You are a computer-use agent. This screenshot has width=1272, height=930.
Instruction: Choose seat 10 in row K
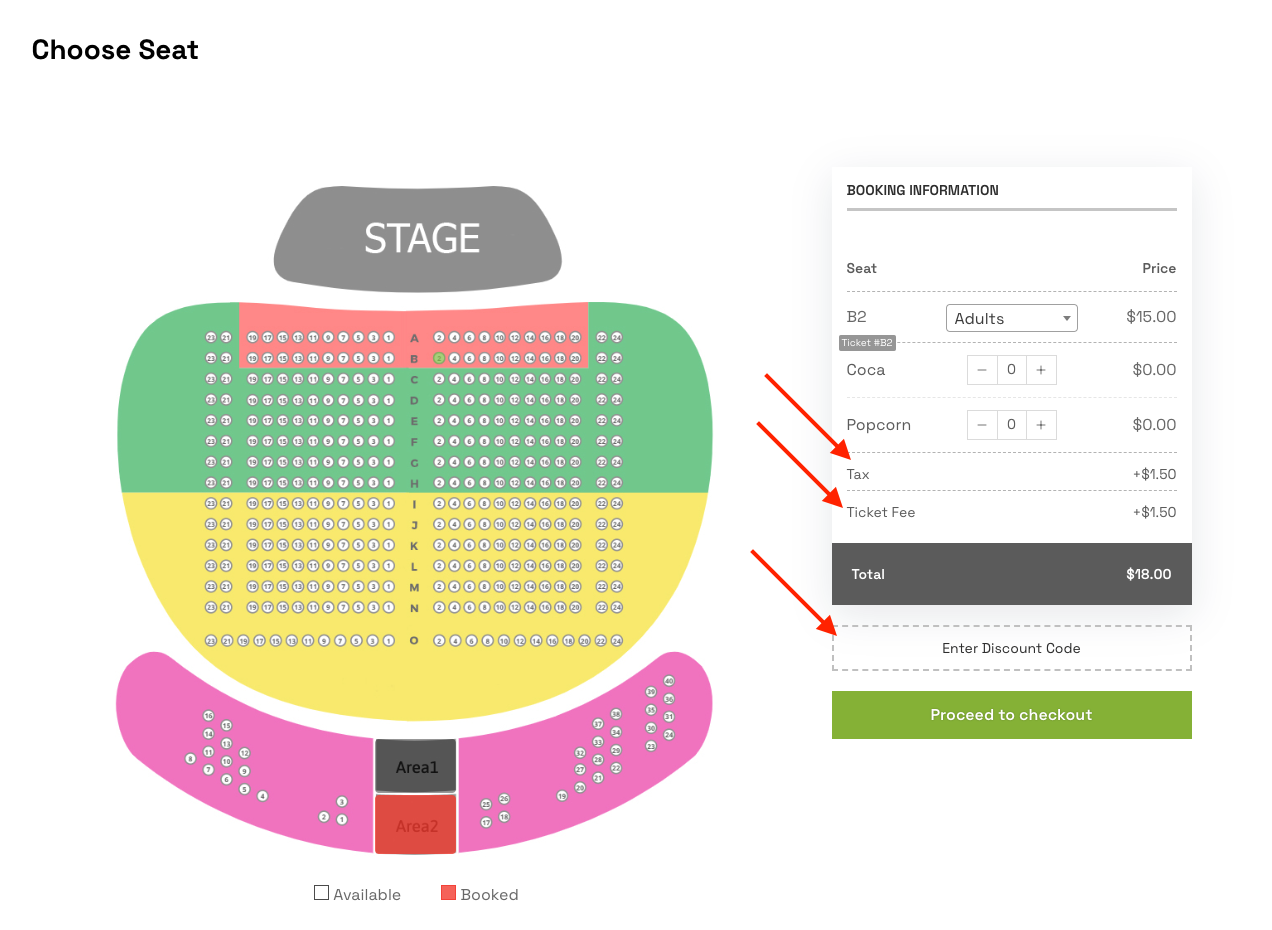(500, 545)
